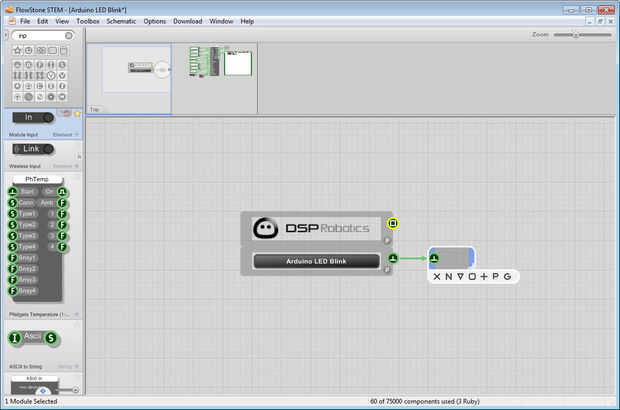Select the Top level navigator thumbnail
Screen dimensions: 620x410
tap(129, 79)
